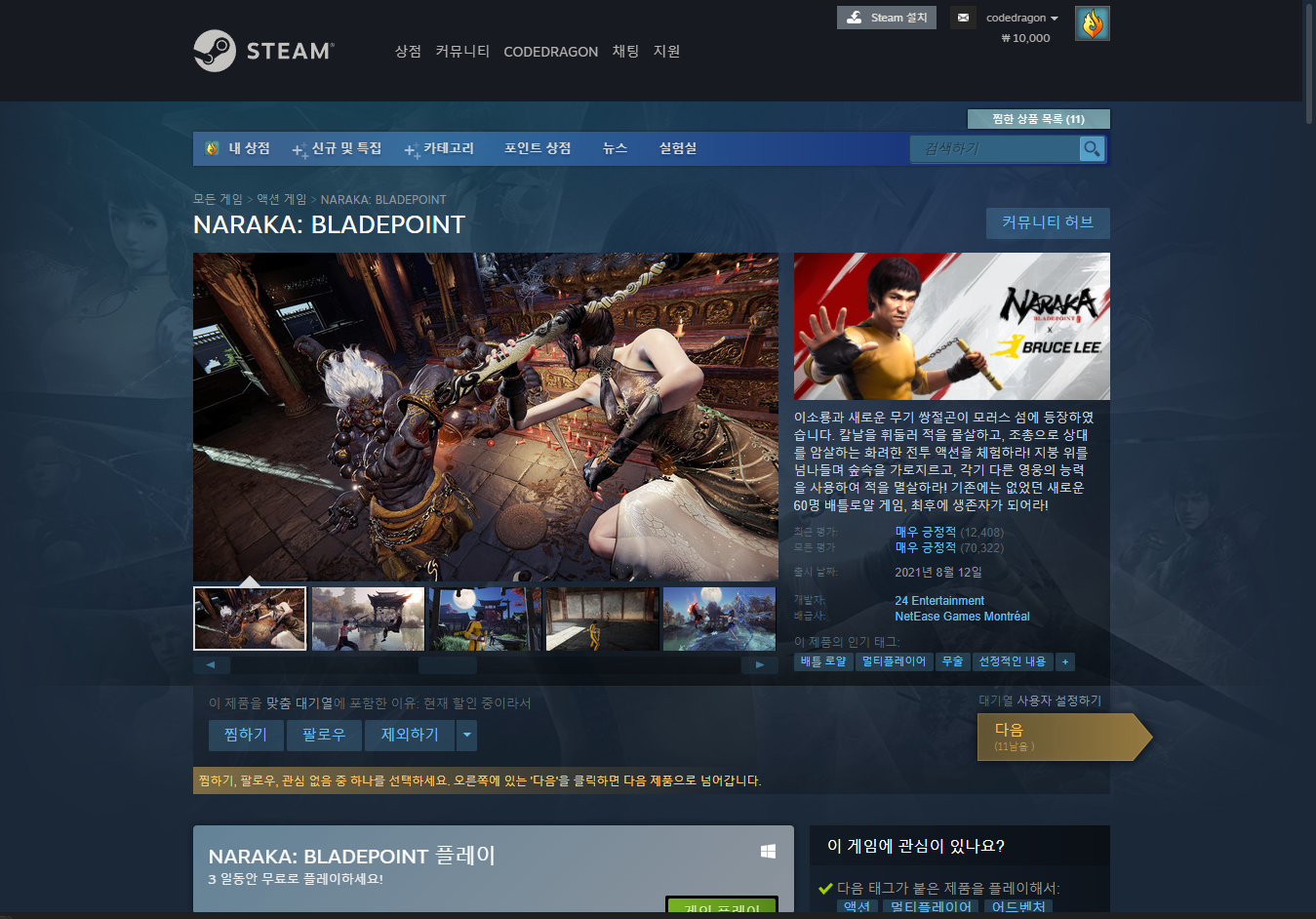Click left arrow of thumbnail strip

point(211,664)
